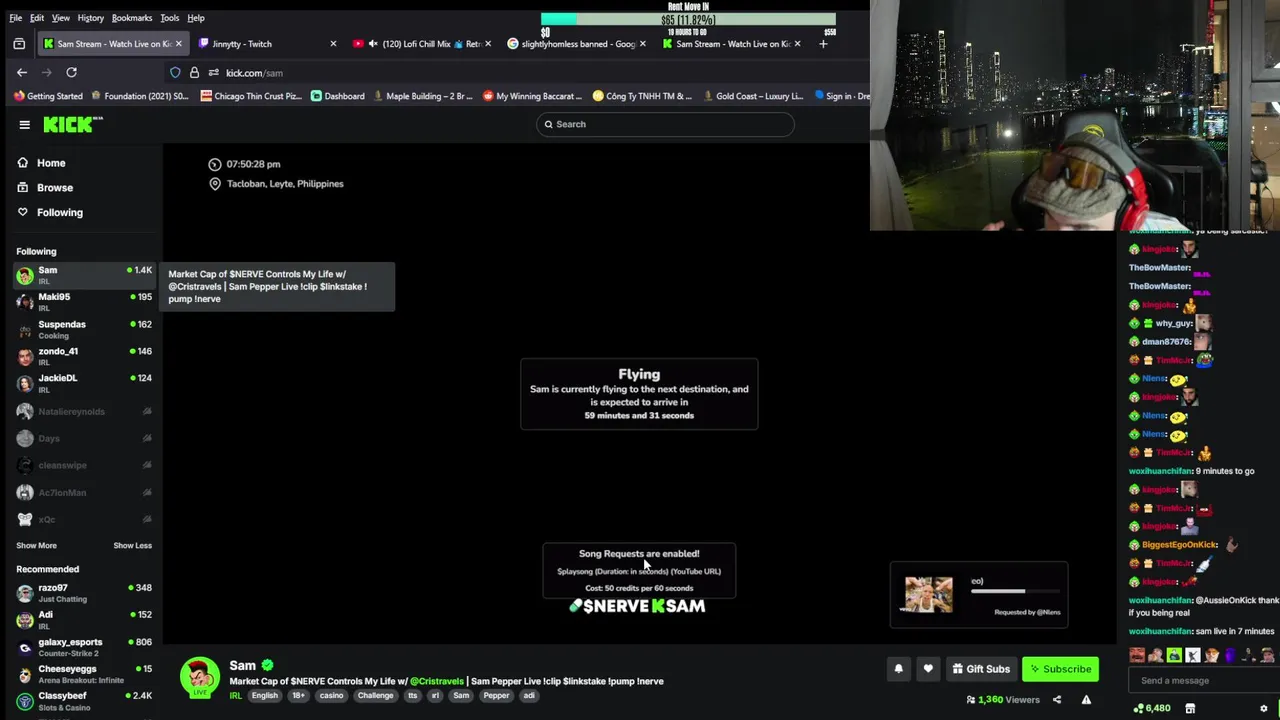Viewport: 1280px width, 720px height.
Task: Click the report warning triangle icon
Action: (x=1086, y=700)
